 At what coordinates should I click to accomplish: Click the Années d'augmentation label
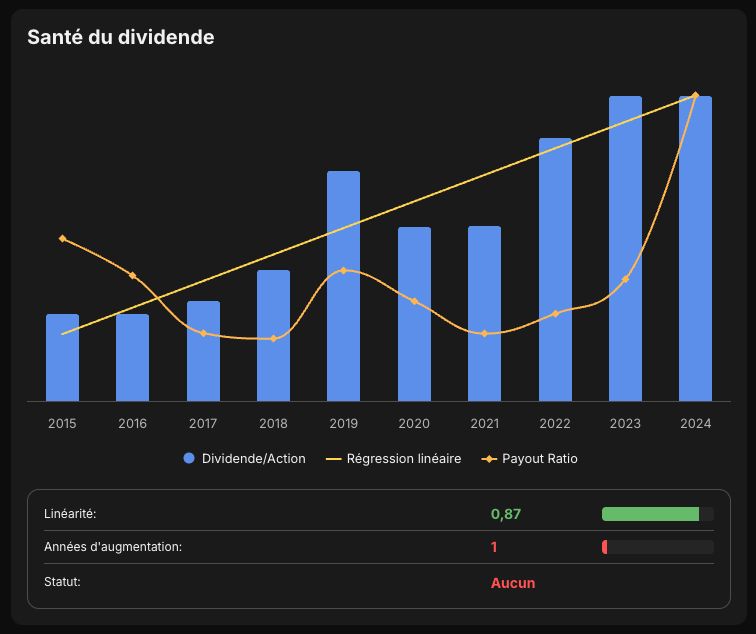113,547
